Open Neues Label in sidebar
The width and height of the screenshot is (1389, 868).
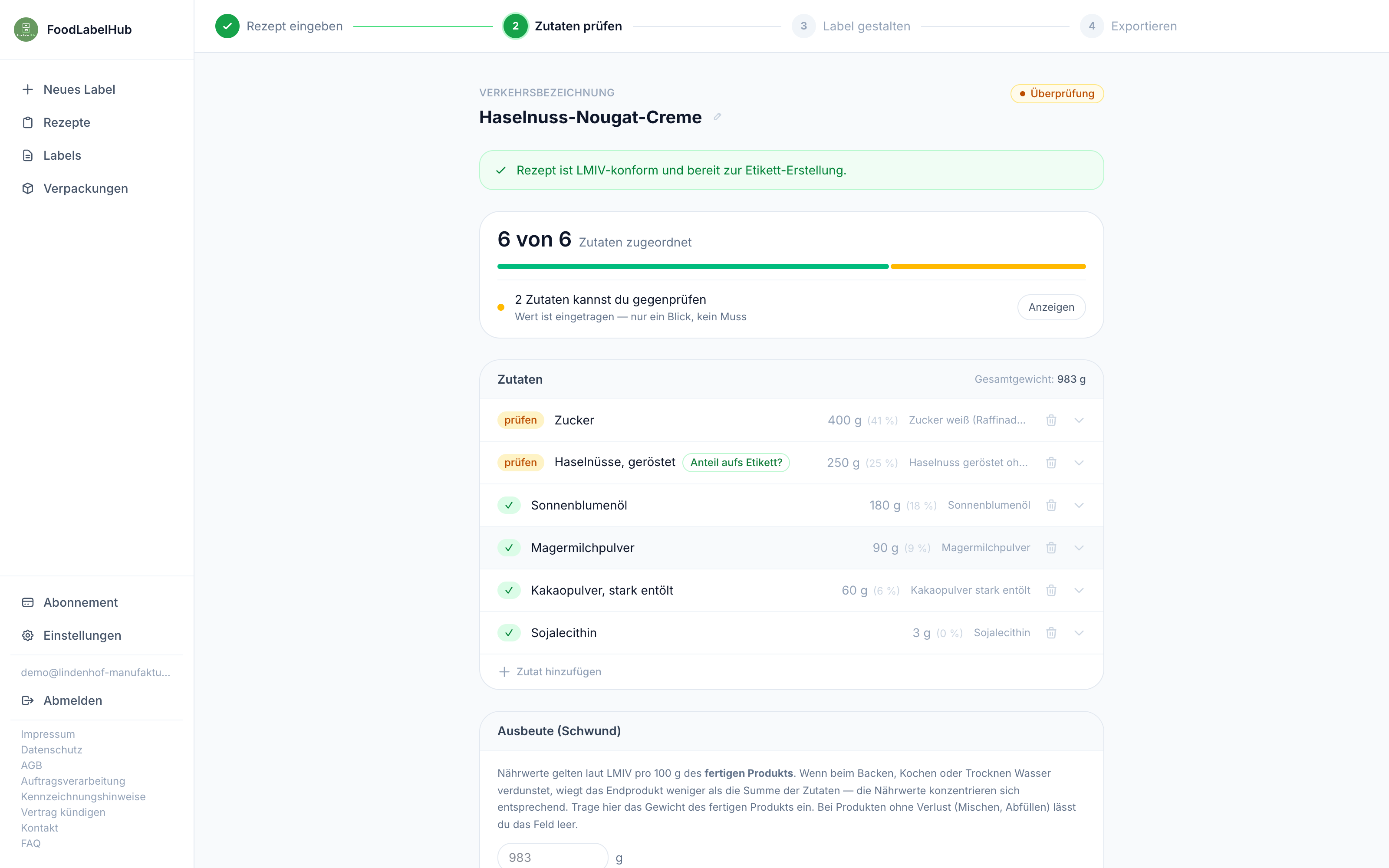click(96, 89)
